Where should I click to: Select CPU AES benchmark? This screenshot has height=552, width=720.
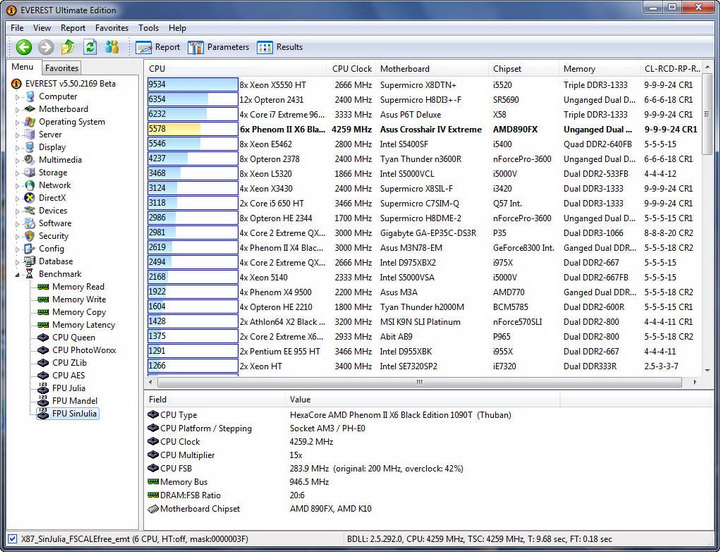68,375
